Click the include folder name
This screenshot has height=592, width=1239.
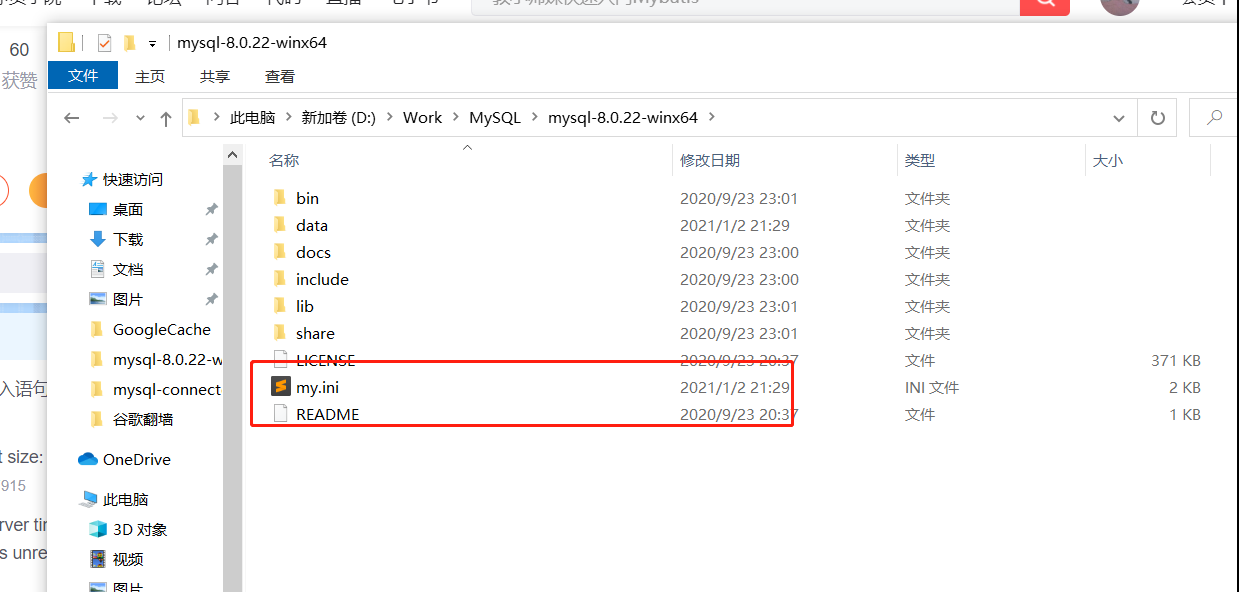[322, 279]
